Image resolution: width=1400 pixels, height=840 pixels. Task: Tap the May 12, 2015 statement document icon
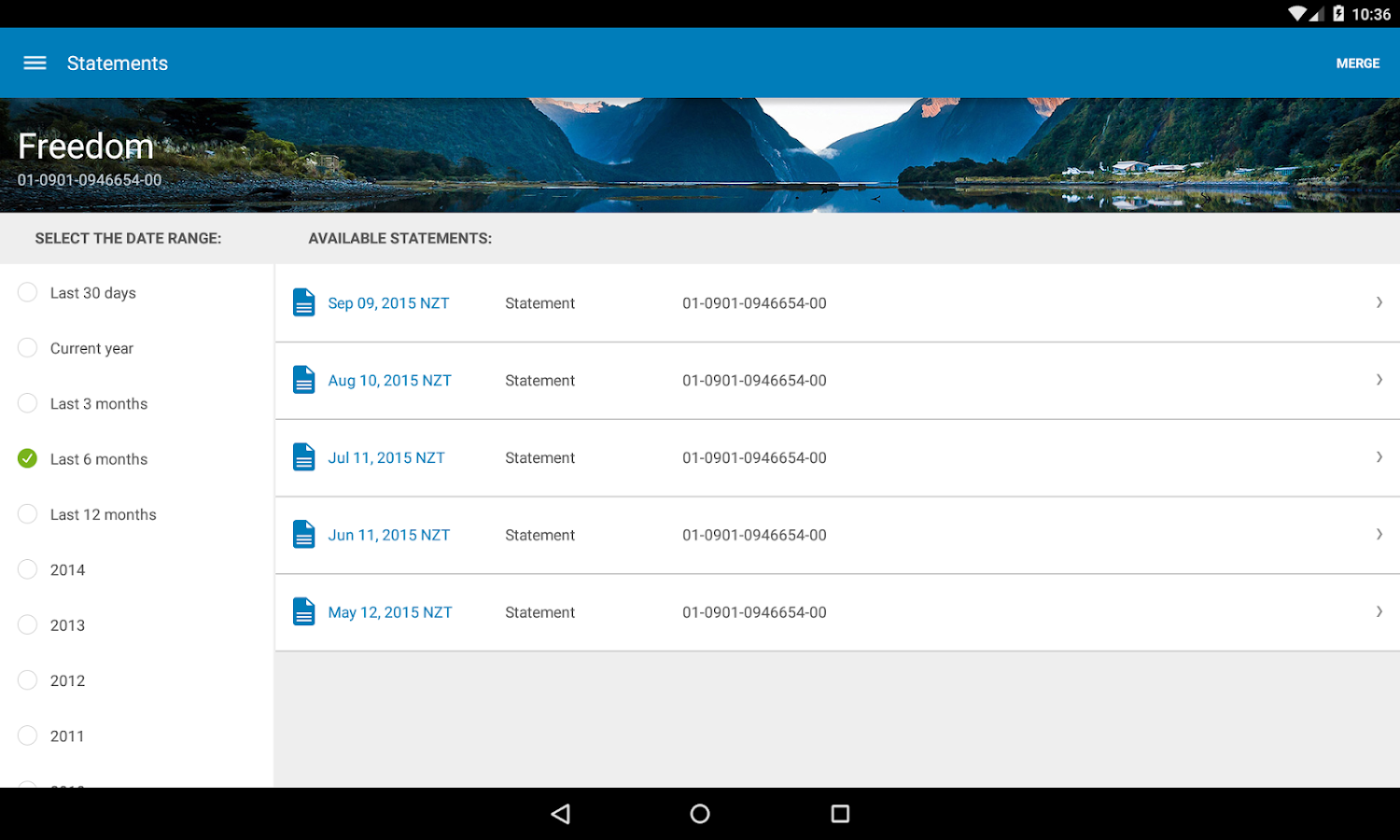304,612
